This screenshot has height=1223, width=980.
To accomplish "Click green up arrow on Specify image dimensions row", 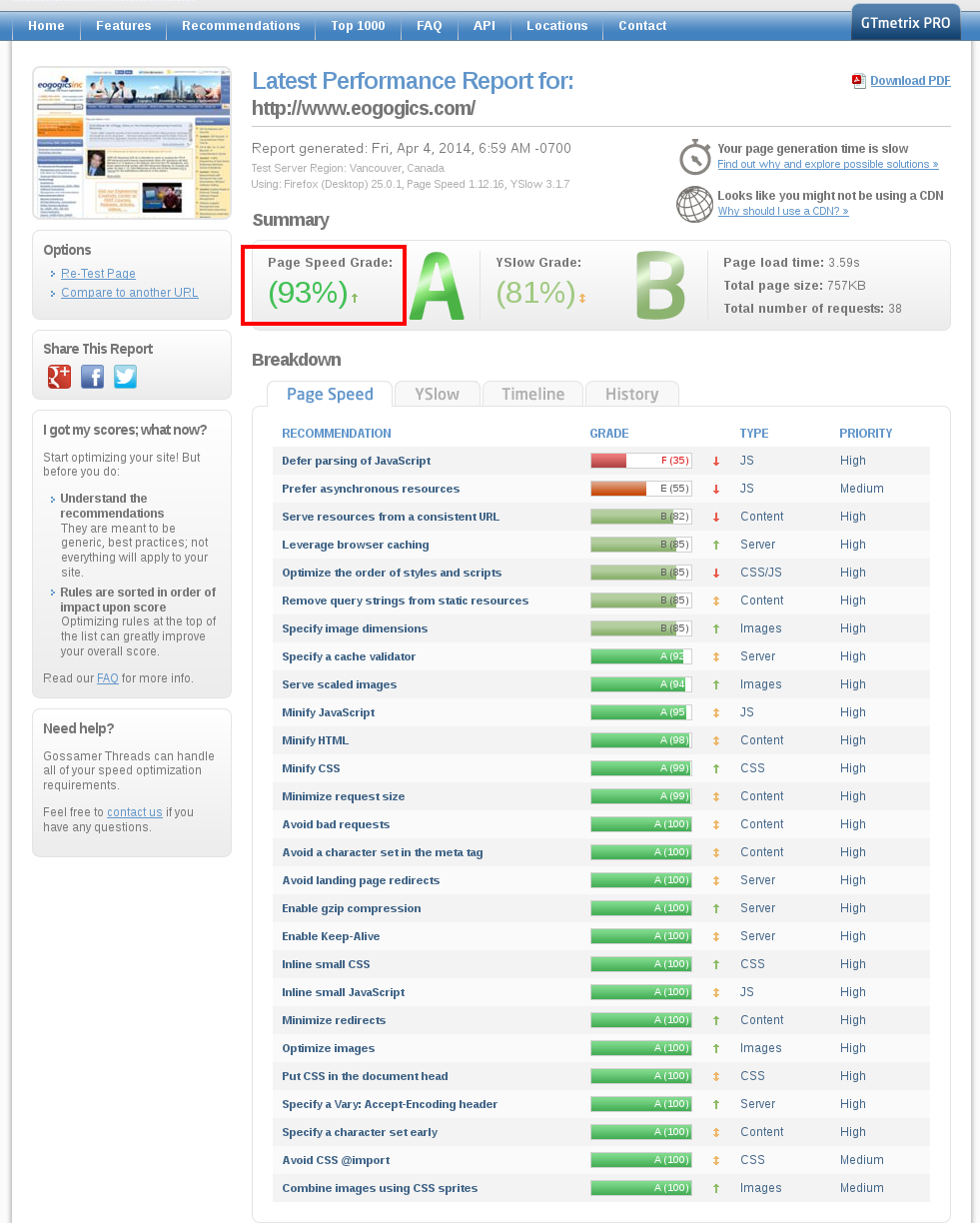I will [x=716, y=629].
